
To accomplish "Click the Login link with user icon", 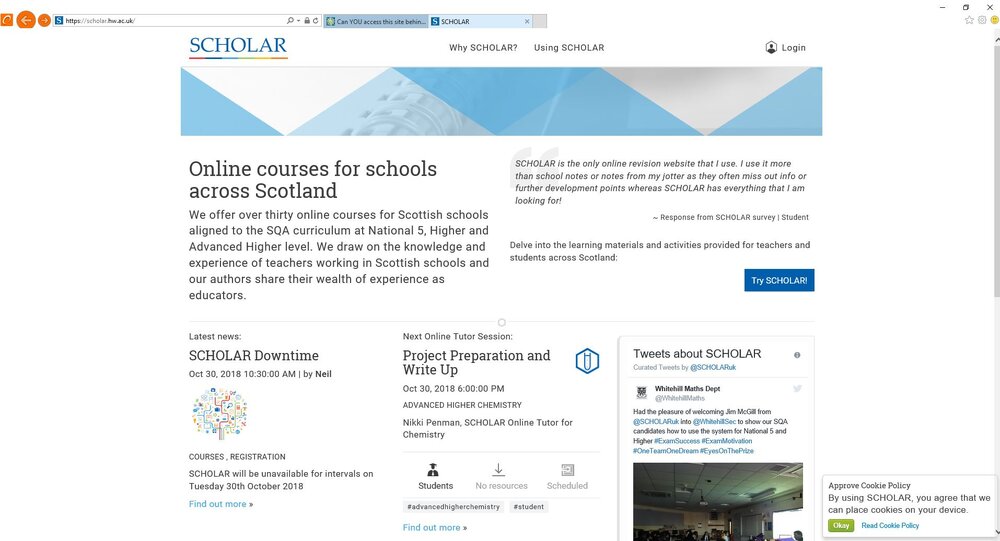I will pyautogui.click(x=786, y=48).
